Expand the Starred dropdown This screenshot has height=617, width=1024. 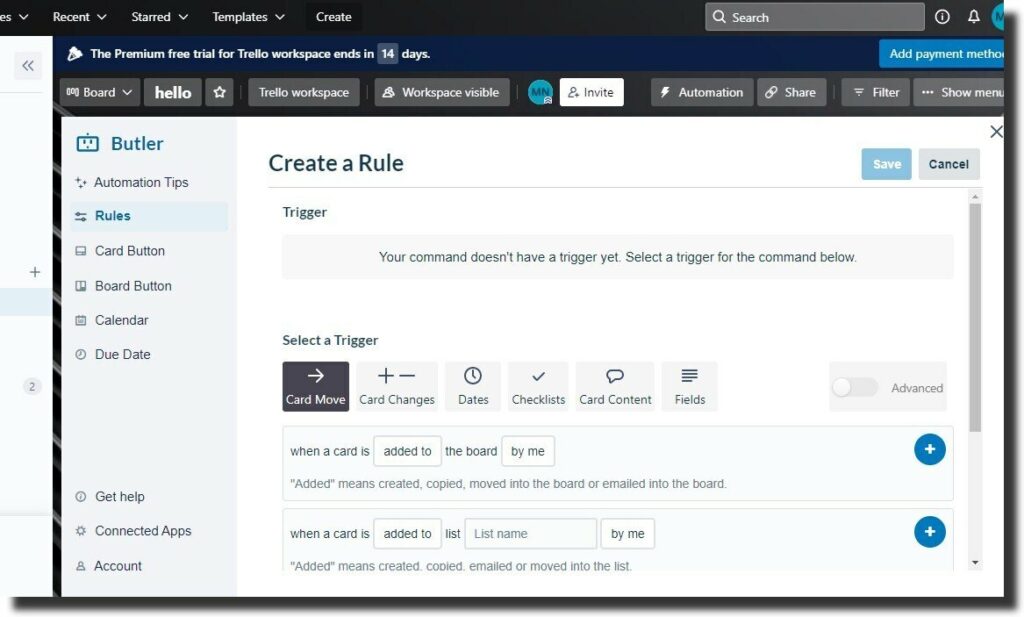[159, 17]
